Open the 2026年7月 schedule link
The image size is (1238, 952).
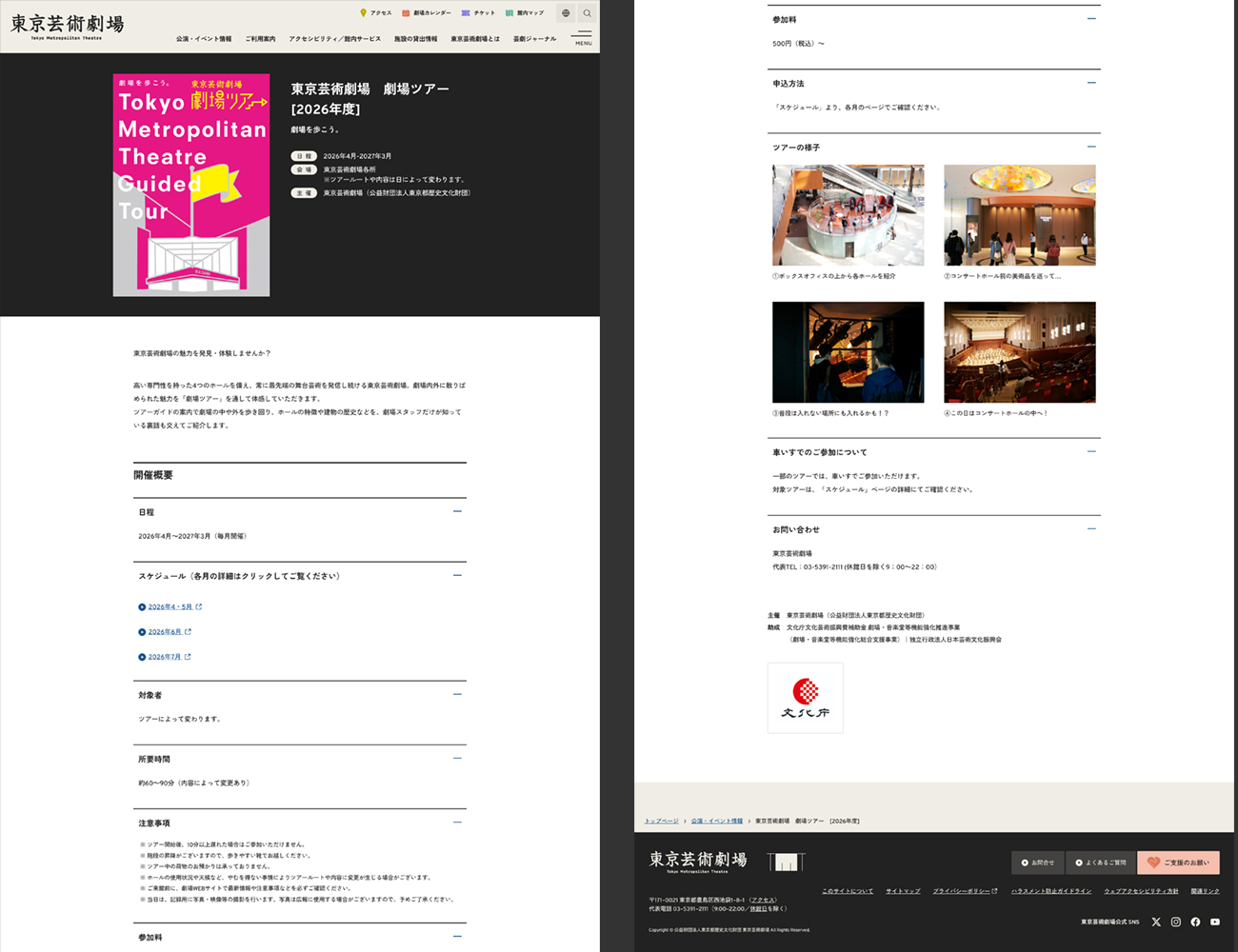click(x=164, y=657)
